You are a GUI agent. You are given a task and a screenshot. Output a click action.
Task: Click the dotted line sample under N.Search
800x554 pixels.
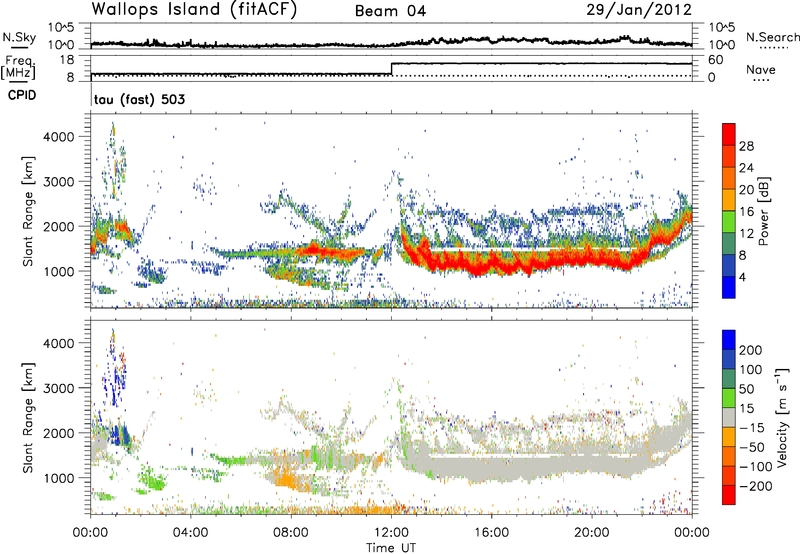click(774, 48)
